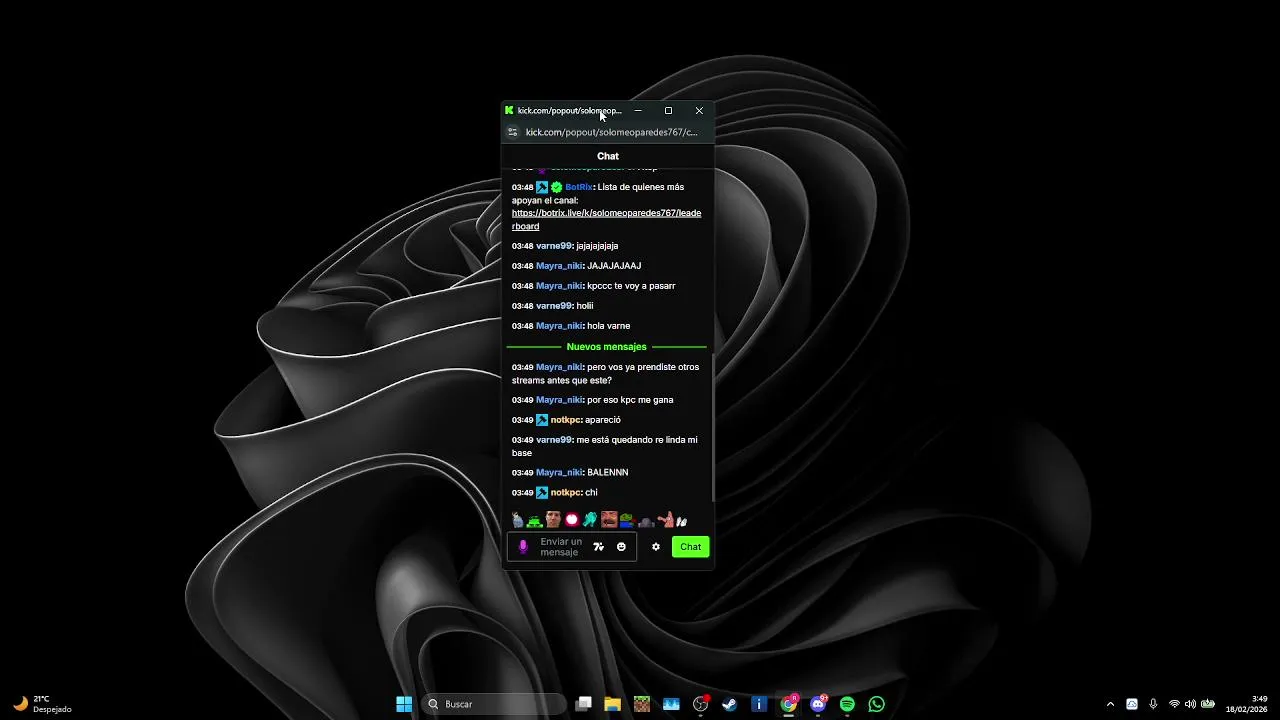
Task: Open OBS Studio from taskbar
Action: [x=700, y=704]
